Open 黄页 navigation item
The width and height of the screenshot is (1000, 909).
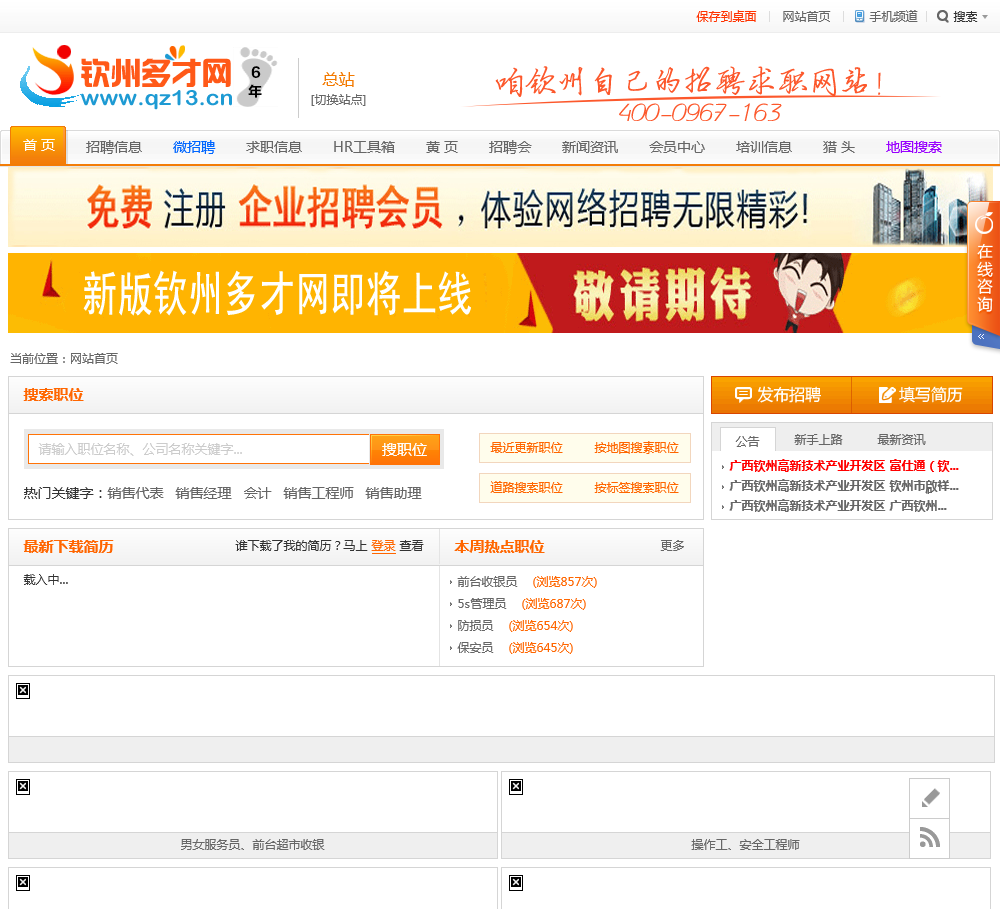(442, 147)
